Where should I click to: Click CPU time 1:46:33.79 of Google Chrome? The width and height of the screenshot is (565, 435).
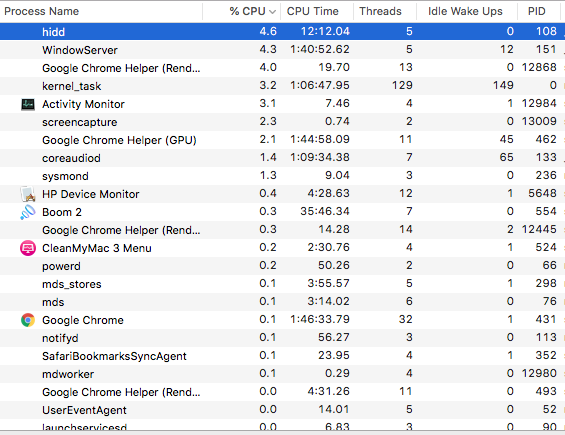(320, 319)
